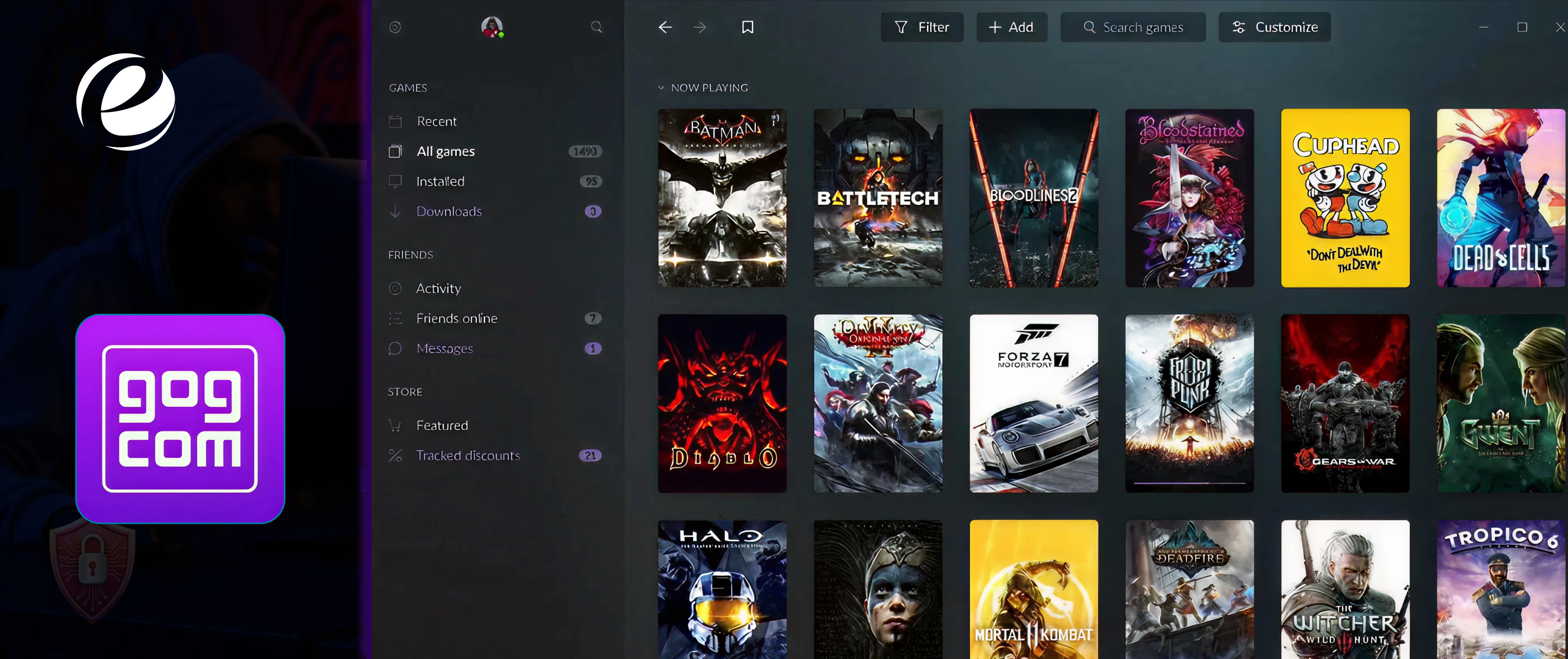Image resolution: width=1568 pixels, height=659 pixels.
Task: Open Friends online list
Action: point(456,319)
